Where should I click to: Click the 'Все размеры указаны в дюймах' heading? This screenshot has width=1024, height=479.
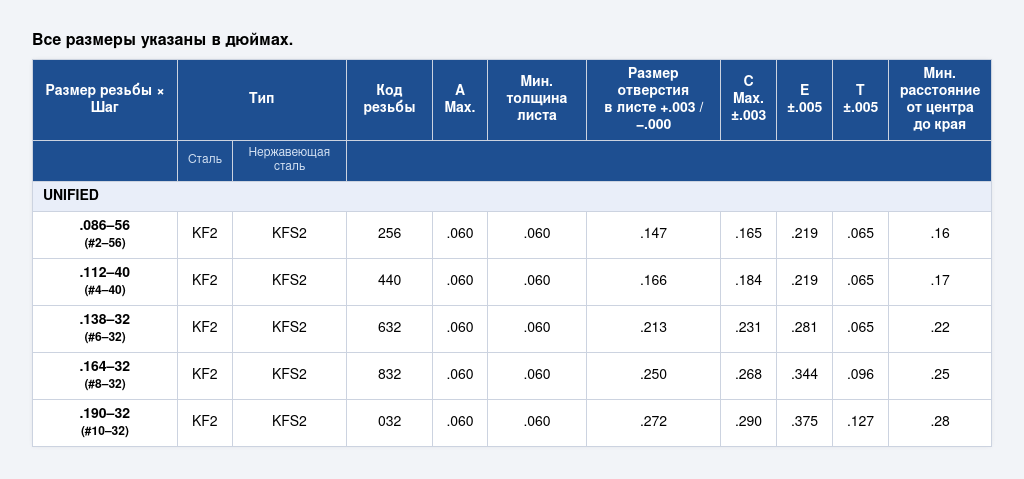click(162, 40)
